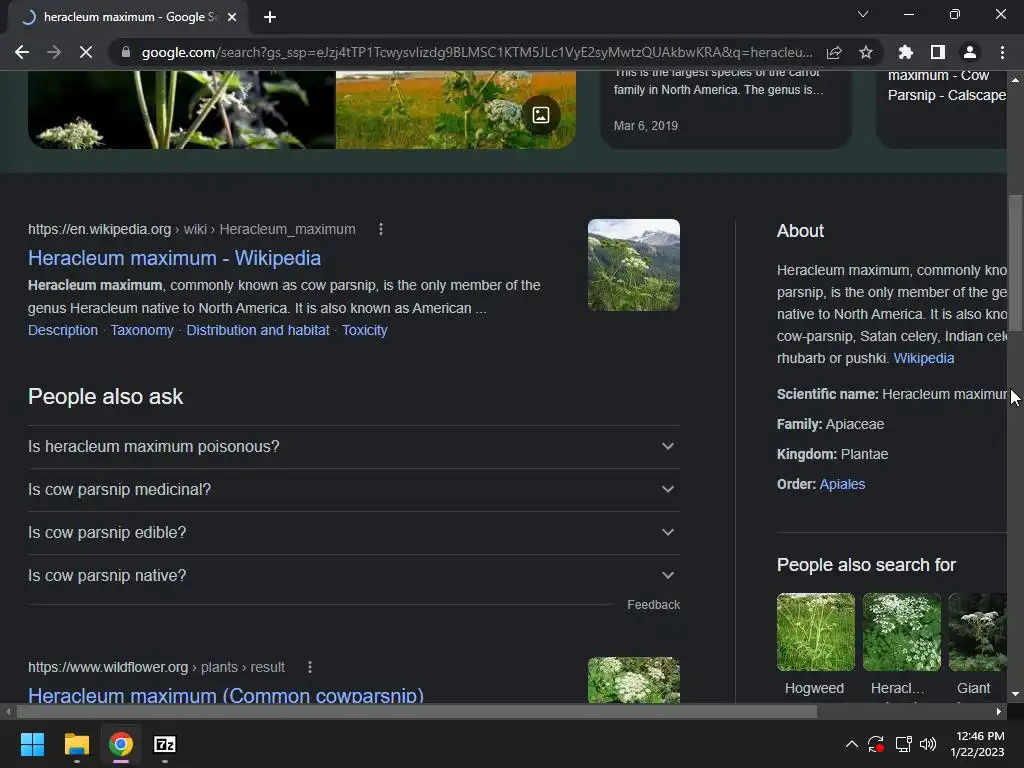Screen dimensions: 1024x768
Task: Select the Heracl... related search thumbnail
Action: [901, 632]
